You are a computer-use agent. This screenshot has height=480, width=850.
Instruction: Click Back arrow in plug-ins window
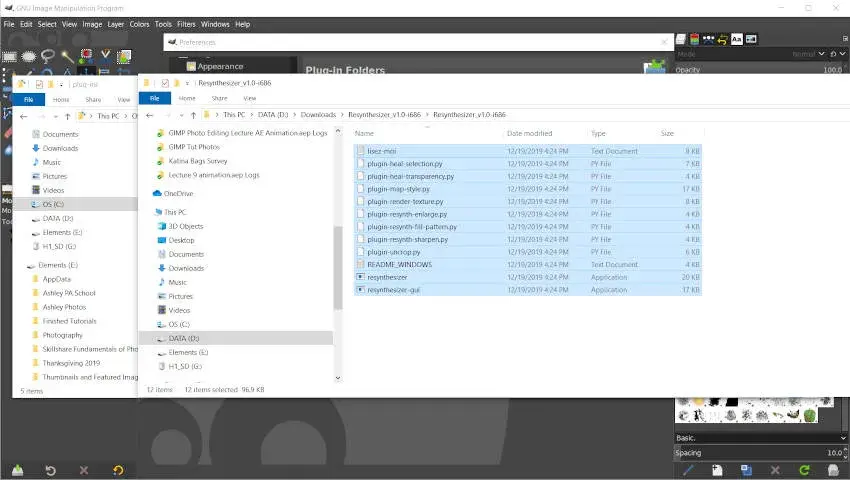23,116
